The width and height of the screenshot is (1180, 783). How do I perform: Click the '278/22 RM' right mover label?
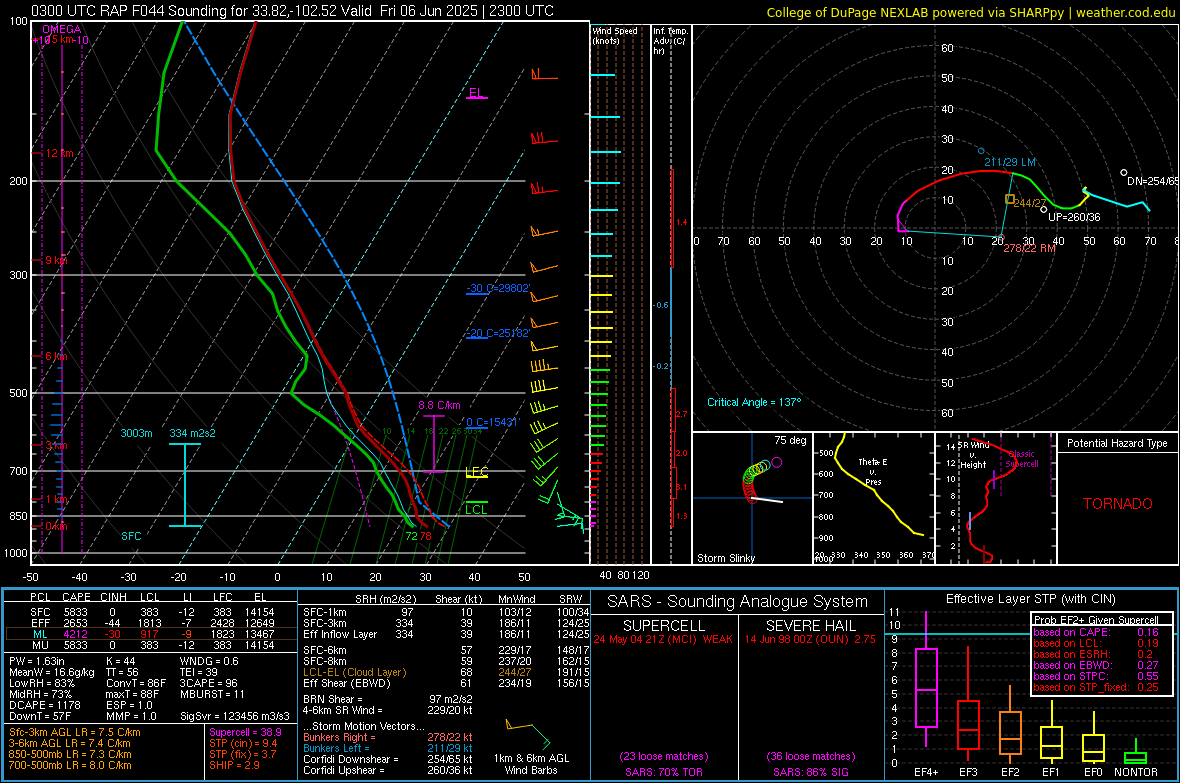tap(1029, 248)
